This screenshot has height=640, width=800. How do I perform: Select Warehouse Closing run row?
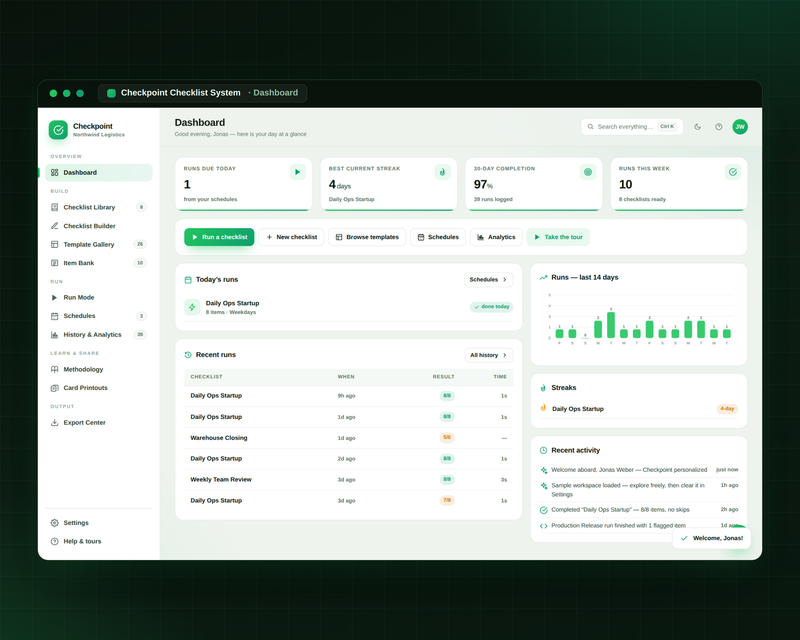[x=348, y=438]
